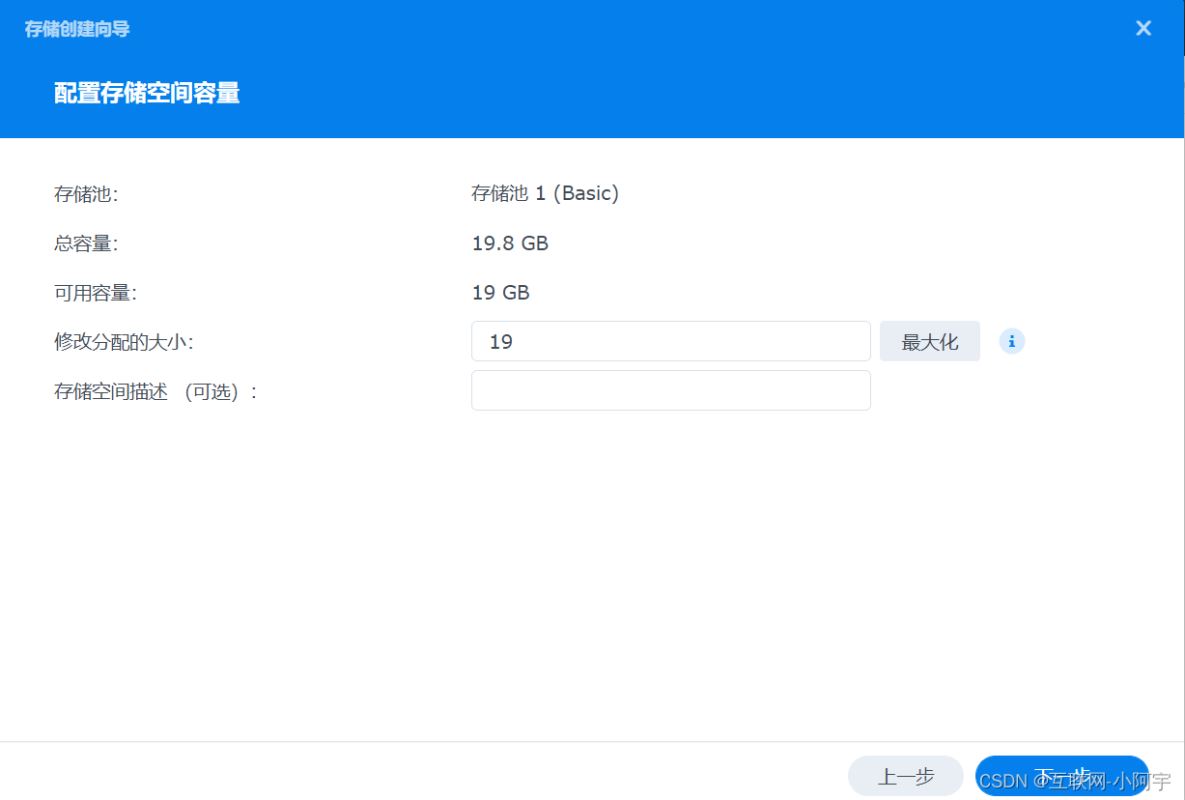Close the storage creation wizard
Viewport: 1185px width, 800px height.
coord(1143,28)
